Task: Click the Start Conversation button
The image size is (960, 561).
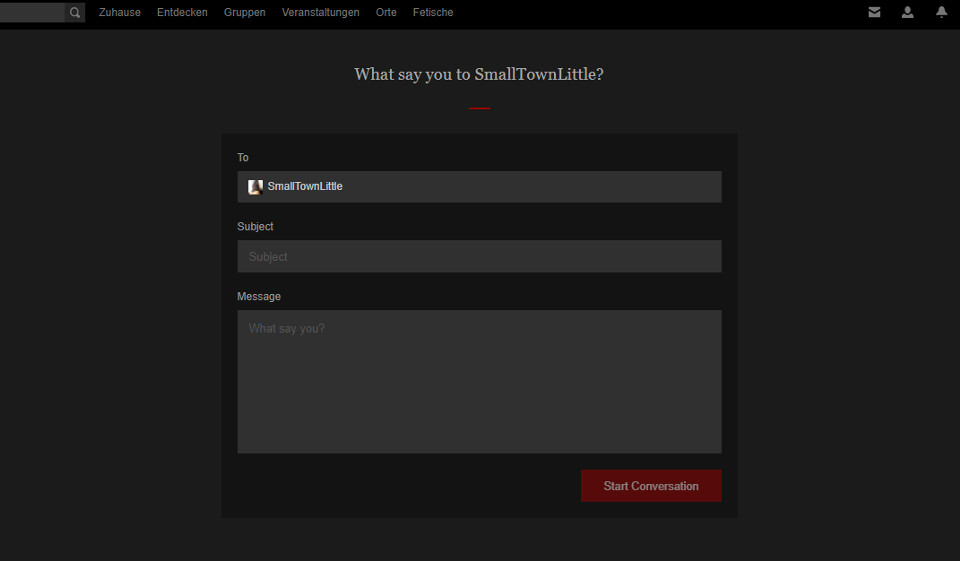Action: tap(651, 486)
